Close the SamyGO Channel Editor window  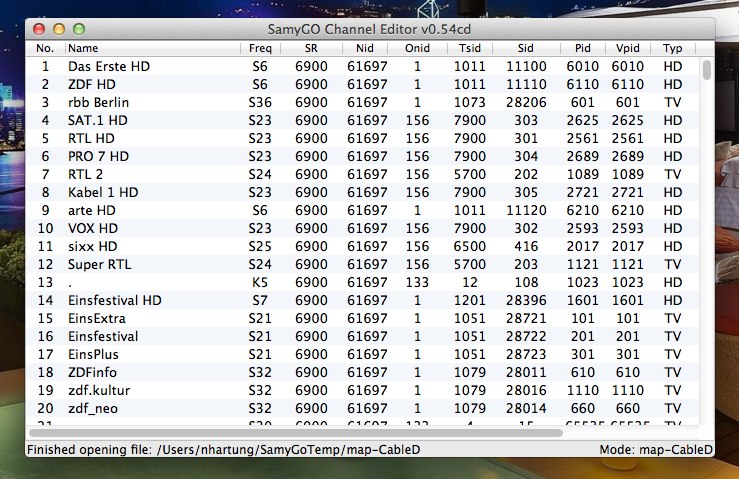point(39,29)
